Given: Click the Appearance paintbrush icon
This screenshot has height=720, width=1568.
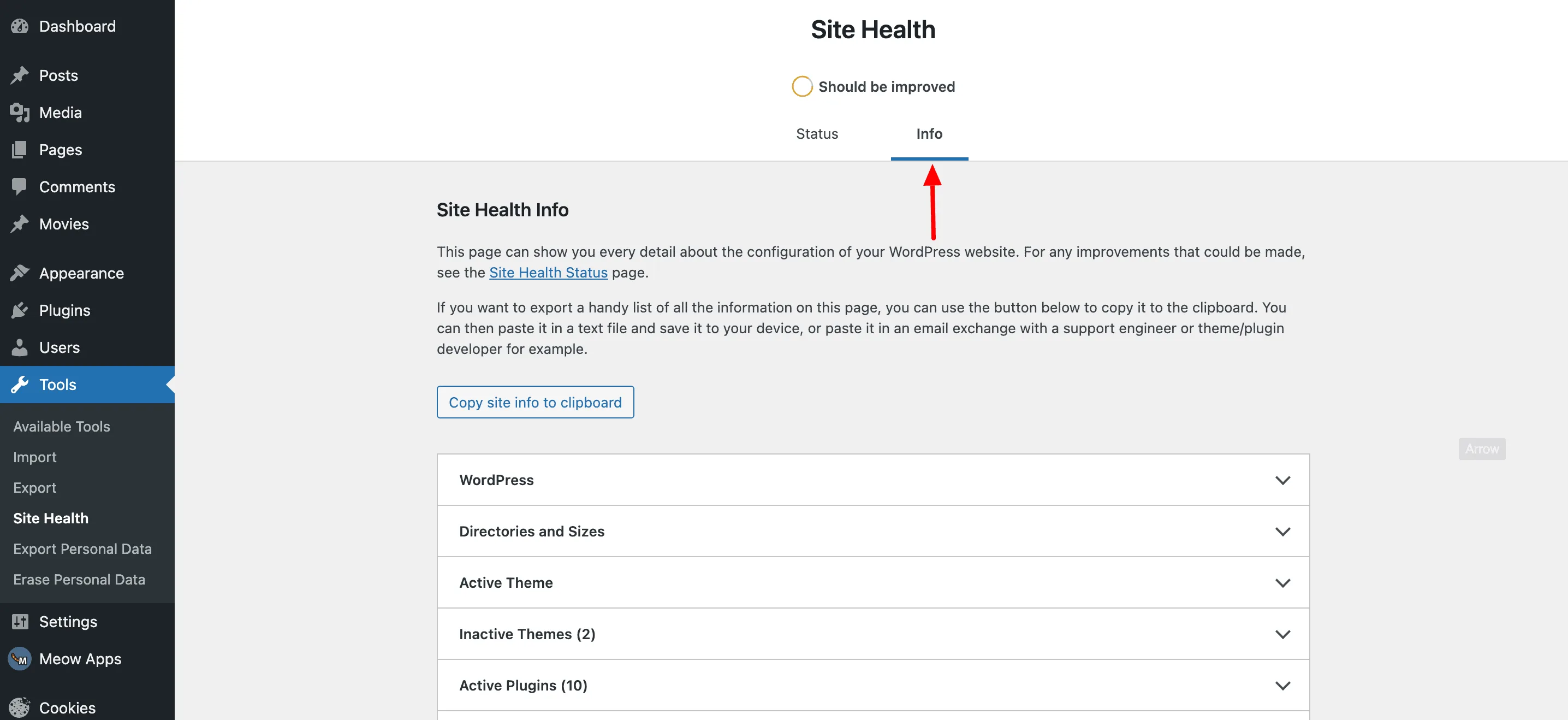Looking at the screenshot, I should tap(20, 273).
